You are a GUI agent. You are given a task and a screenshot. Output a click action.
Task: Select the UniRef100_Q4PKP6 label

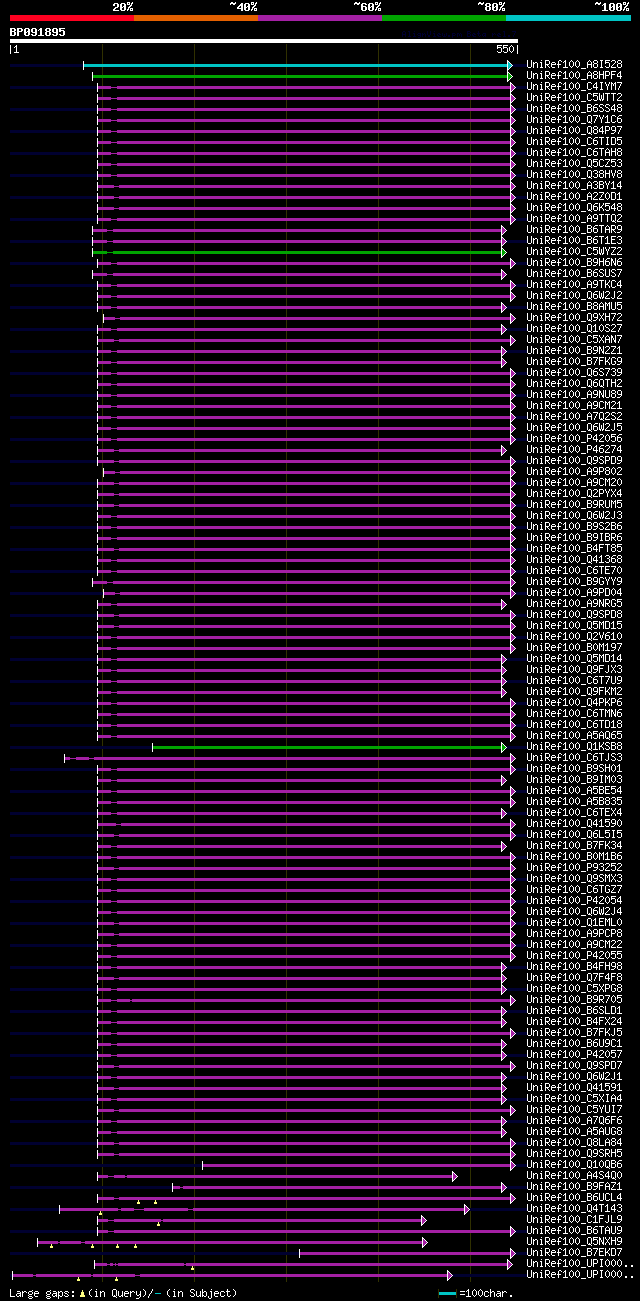[x=574, y=703]
